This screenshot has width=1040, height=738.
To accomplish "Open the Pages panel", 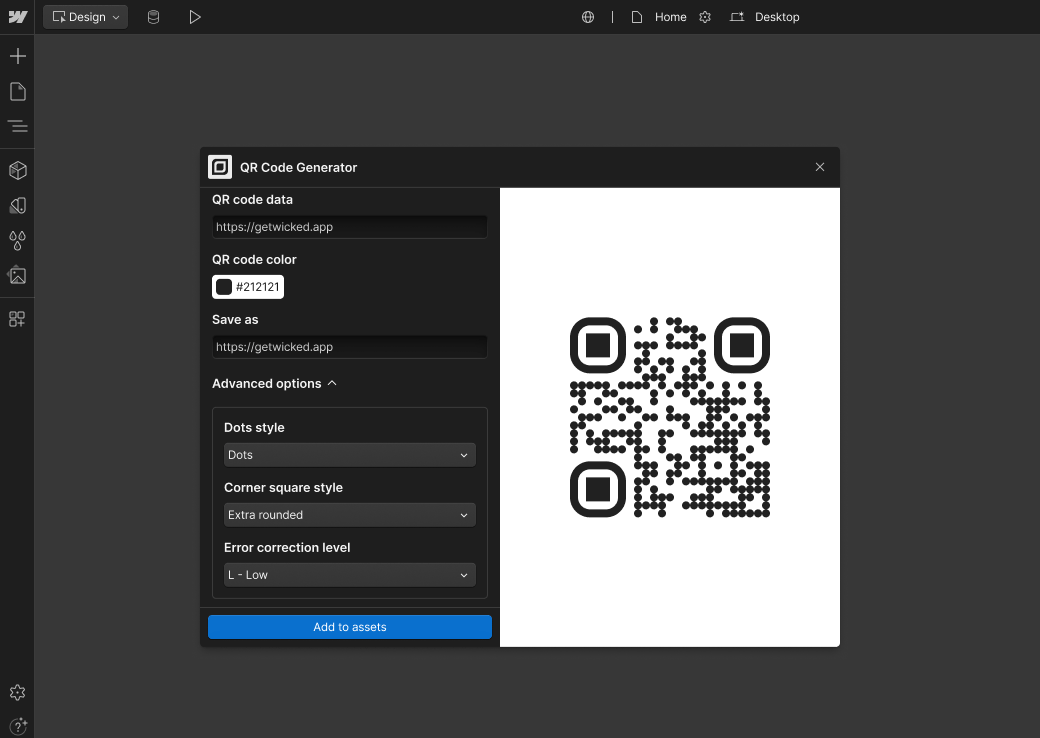I will pyautogui.click(x=18, y=92).
